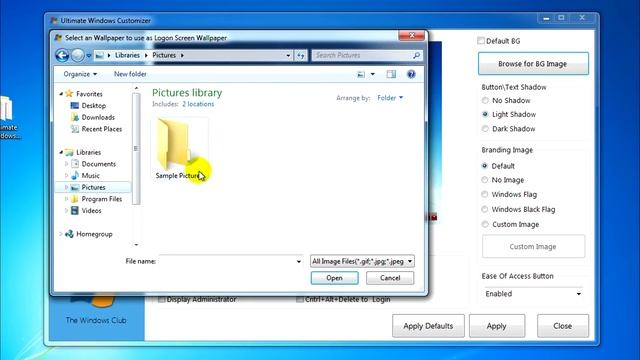Open the Arrange by Folder dropdown
Viewport: 640px width, 360px height.
coord(390,98)
